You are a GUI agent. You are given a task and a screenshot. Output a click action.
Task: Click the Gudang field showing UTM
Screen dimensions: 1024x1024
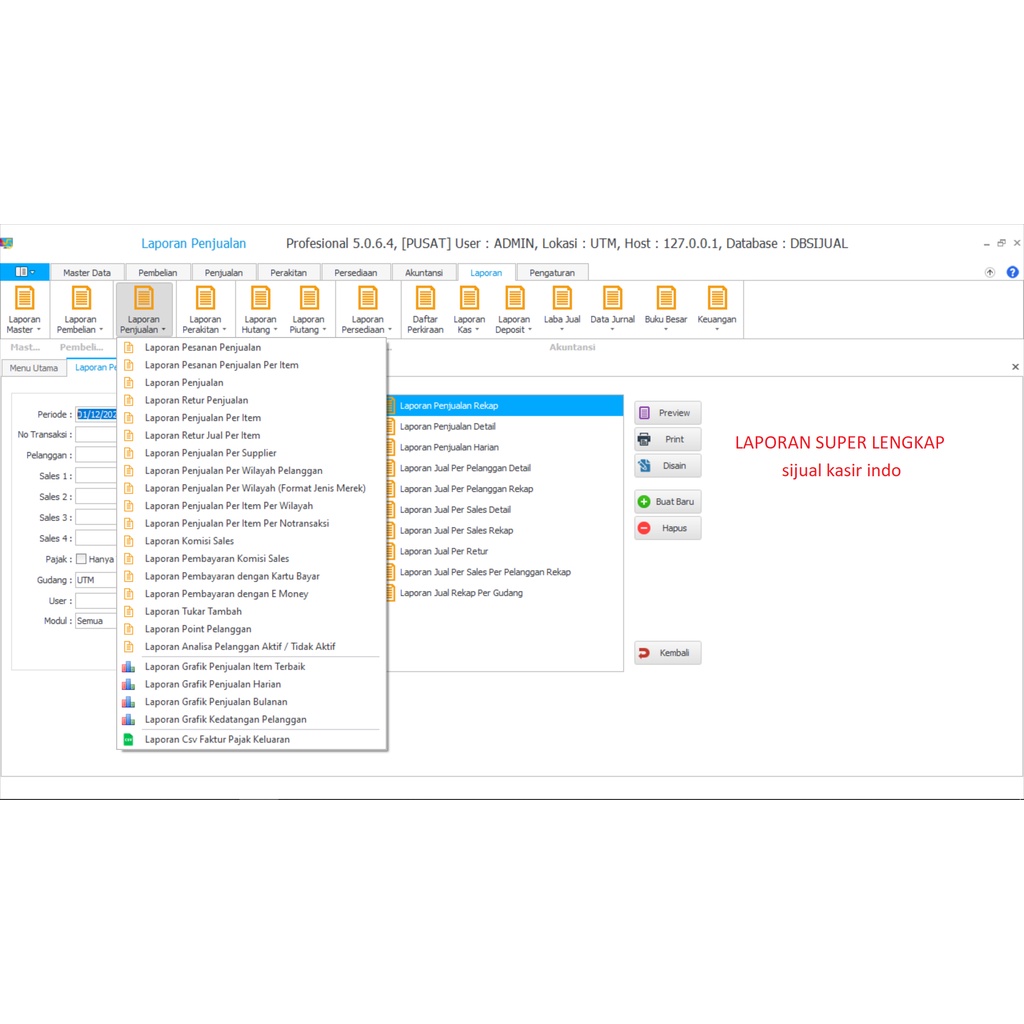click(96, 581)
